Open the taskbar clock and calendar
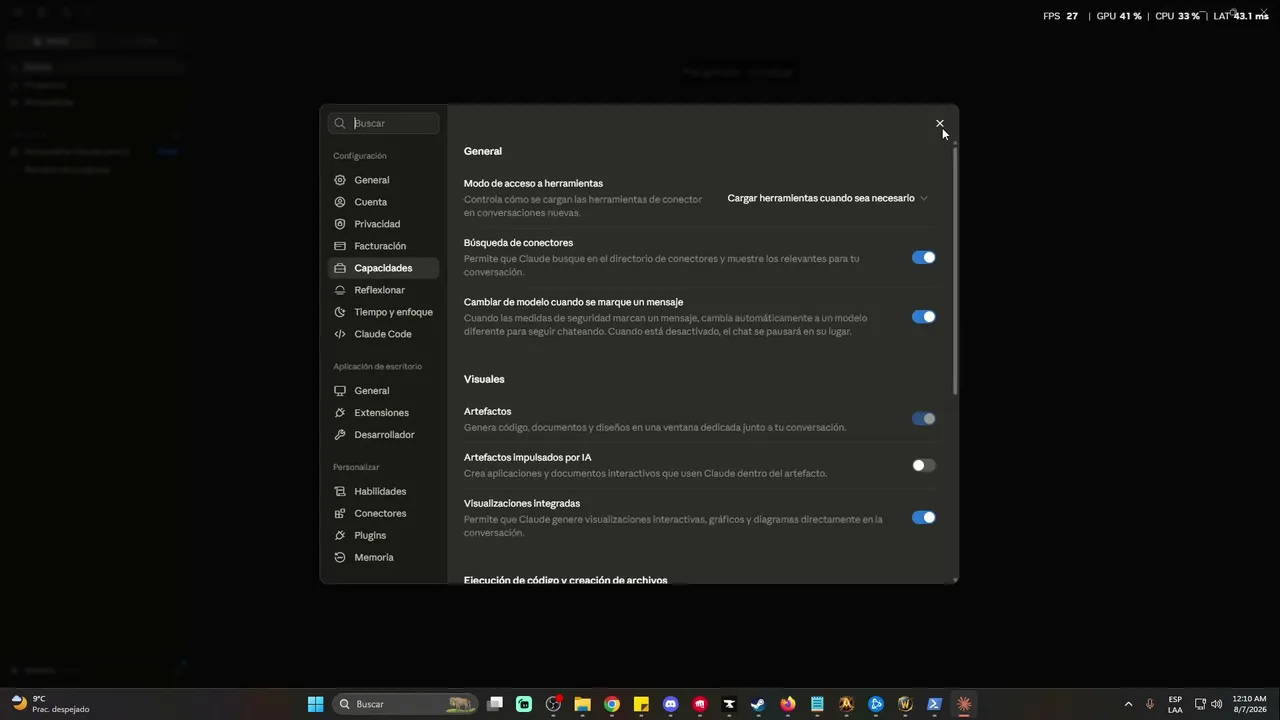This screenshot has height=720, width=1280. pyautogui.click(x=1250, y=704)
